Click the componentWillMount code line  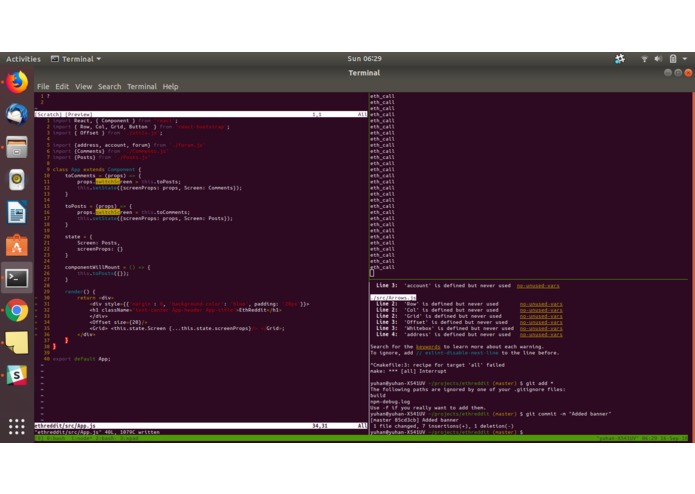(107, 267)
